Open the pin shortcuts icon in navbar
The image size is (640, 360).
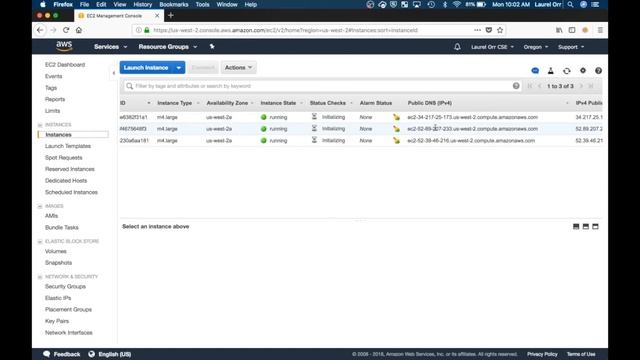[212, 47]
